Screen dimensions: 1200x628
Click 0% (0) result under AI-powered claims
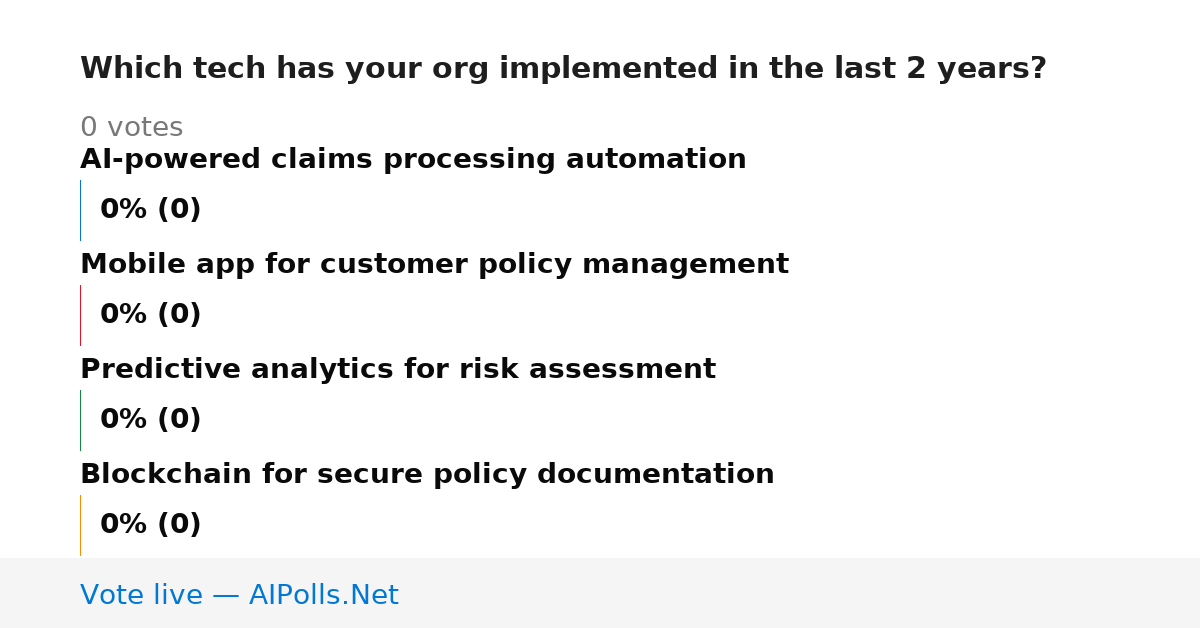150,210
